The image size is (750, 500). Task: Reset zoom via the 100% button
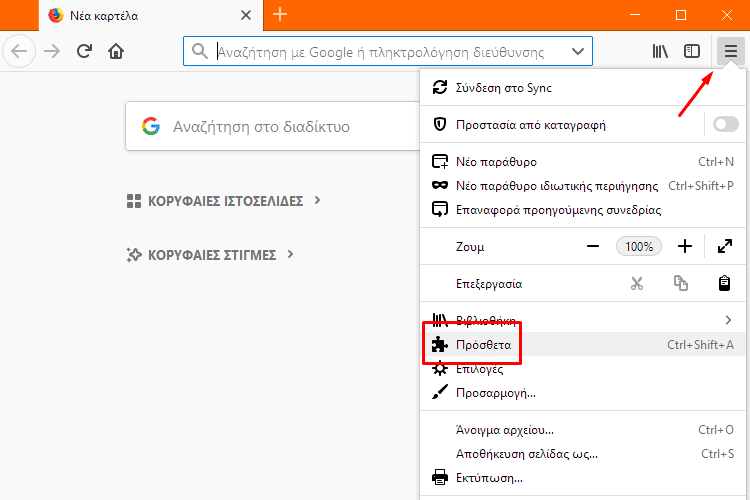pos(639,246)
